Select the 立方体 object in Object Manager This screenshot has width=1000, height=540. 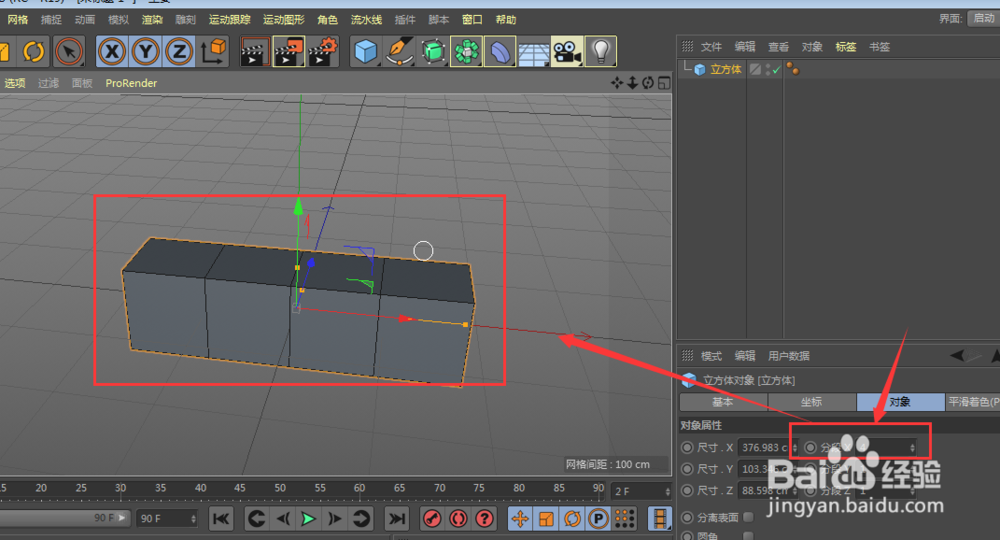point(726,69)
